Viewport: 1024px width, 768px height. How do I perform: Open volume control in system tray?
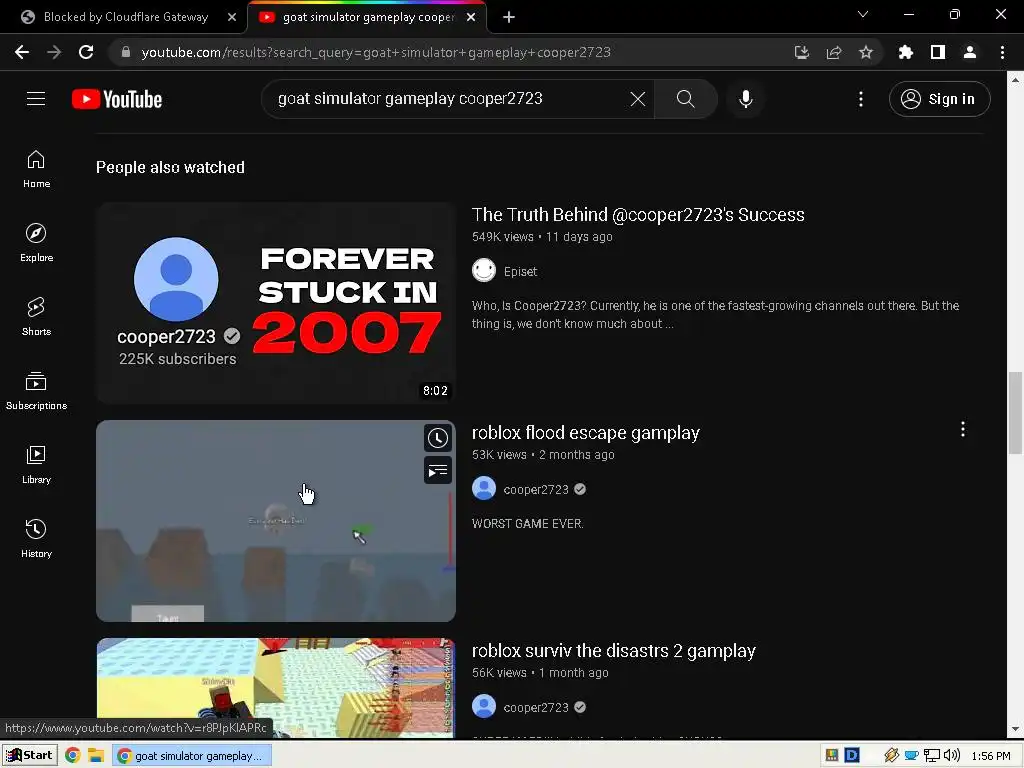(952, 756)
